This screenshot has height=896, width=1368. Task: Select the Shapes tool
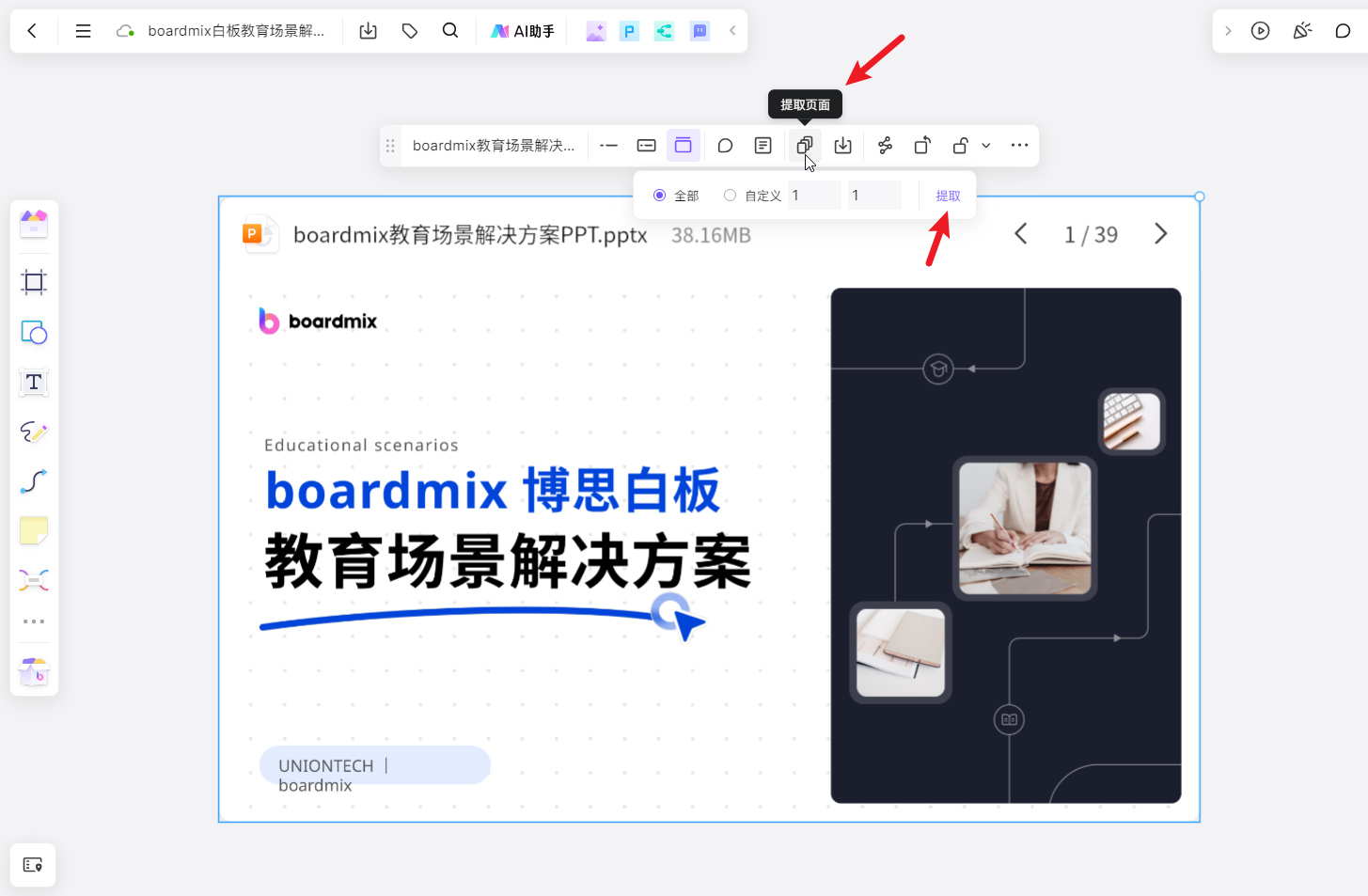point(34,333)
